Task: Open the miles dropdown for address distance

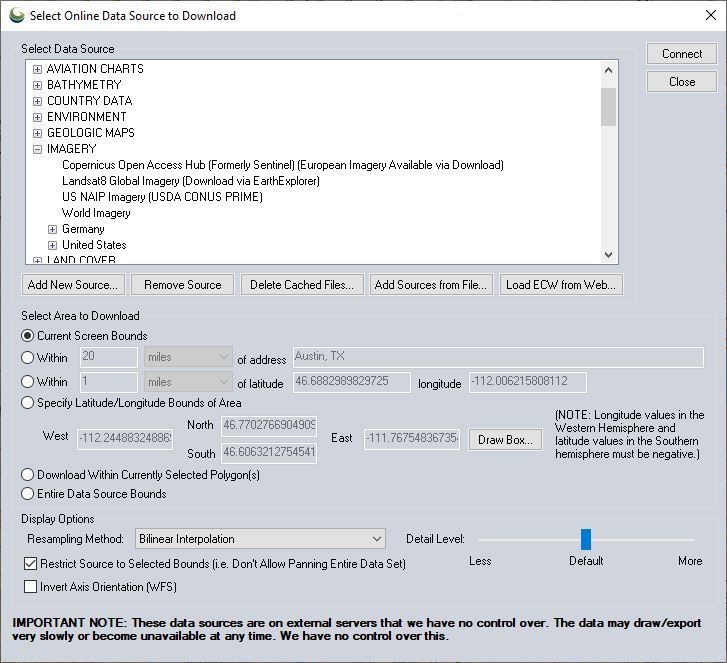Action: 188,357
